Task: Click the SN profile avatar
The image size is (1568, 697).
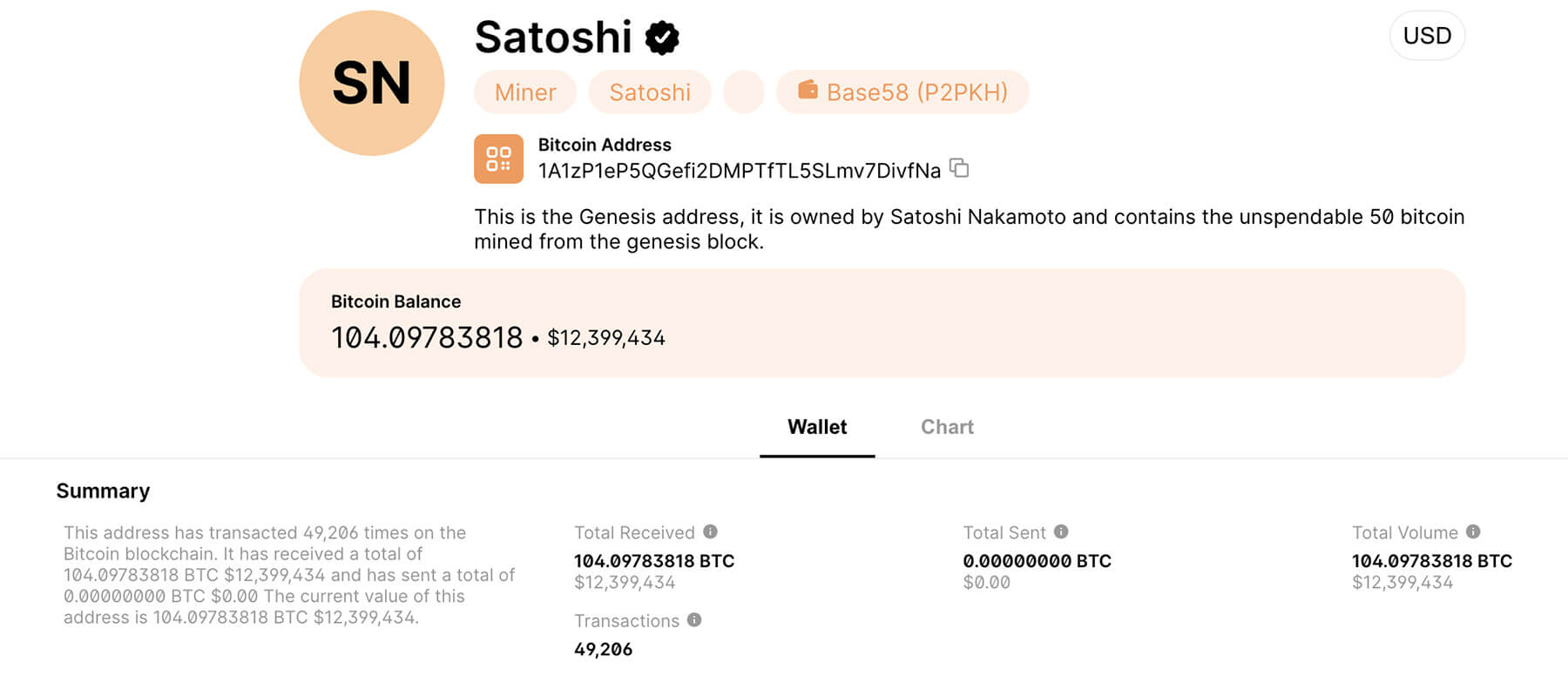Action: pyautogui.click(x=372, y=84)
